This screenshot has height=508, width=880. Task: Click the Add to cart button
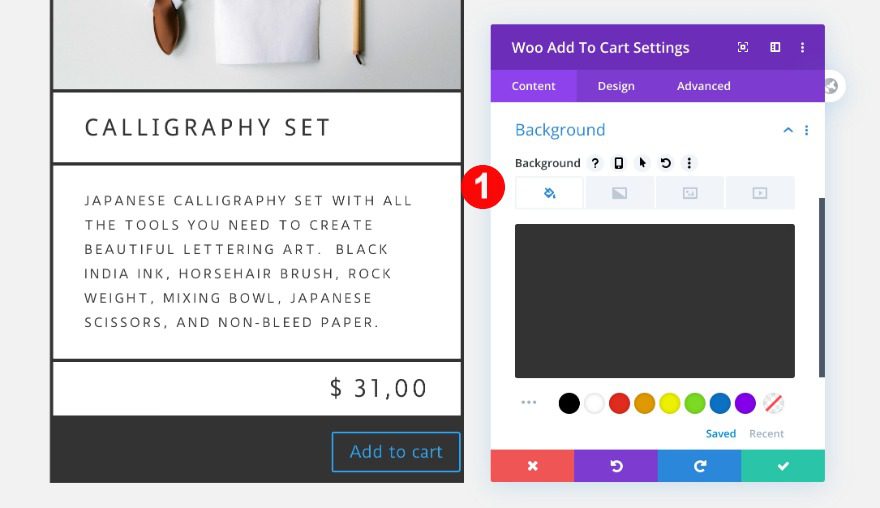(x=396, y=452)
